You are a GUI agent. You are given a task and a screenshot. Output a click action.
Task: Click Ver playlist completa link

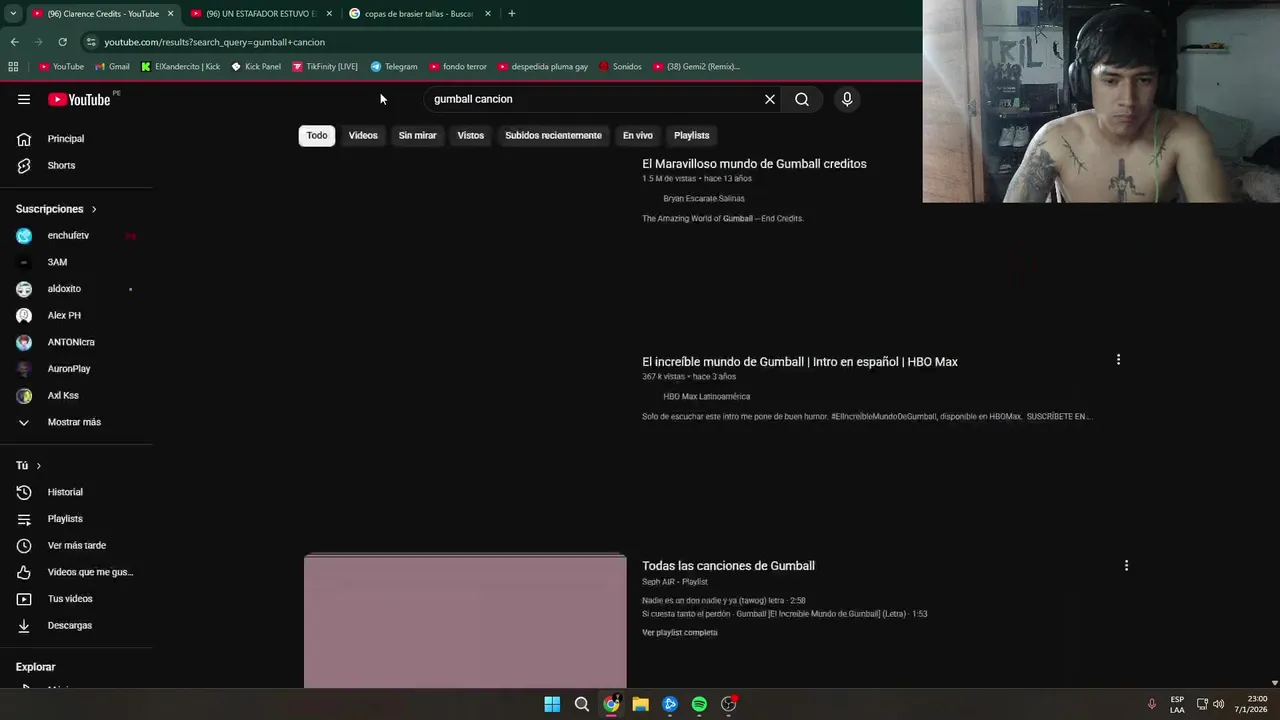pos(680,633)
